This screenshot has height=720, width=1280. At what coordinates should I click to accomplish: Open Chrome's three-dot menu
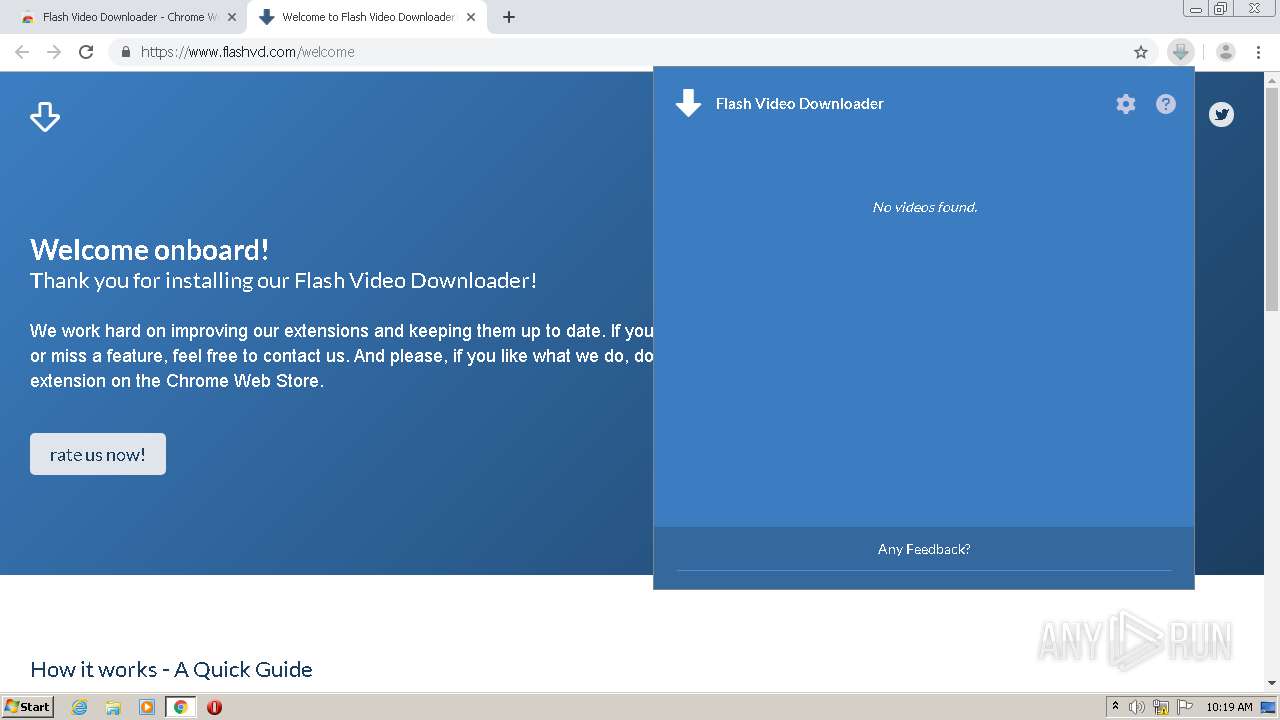coord(1258,52)
